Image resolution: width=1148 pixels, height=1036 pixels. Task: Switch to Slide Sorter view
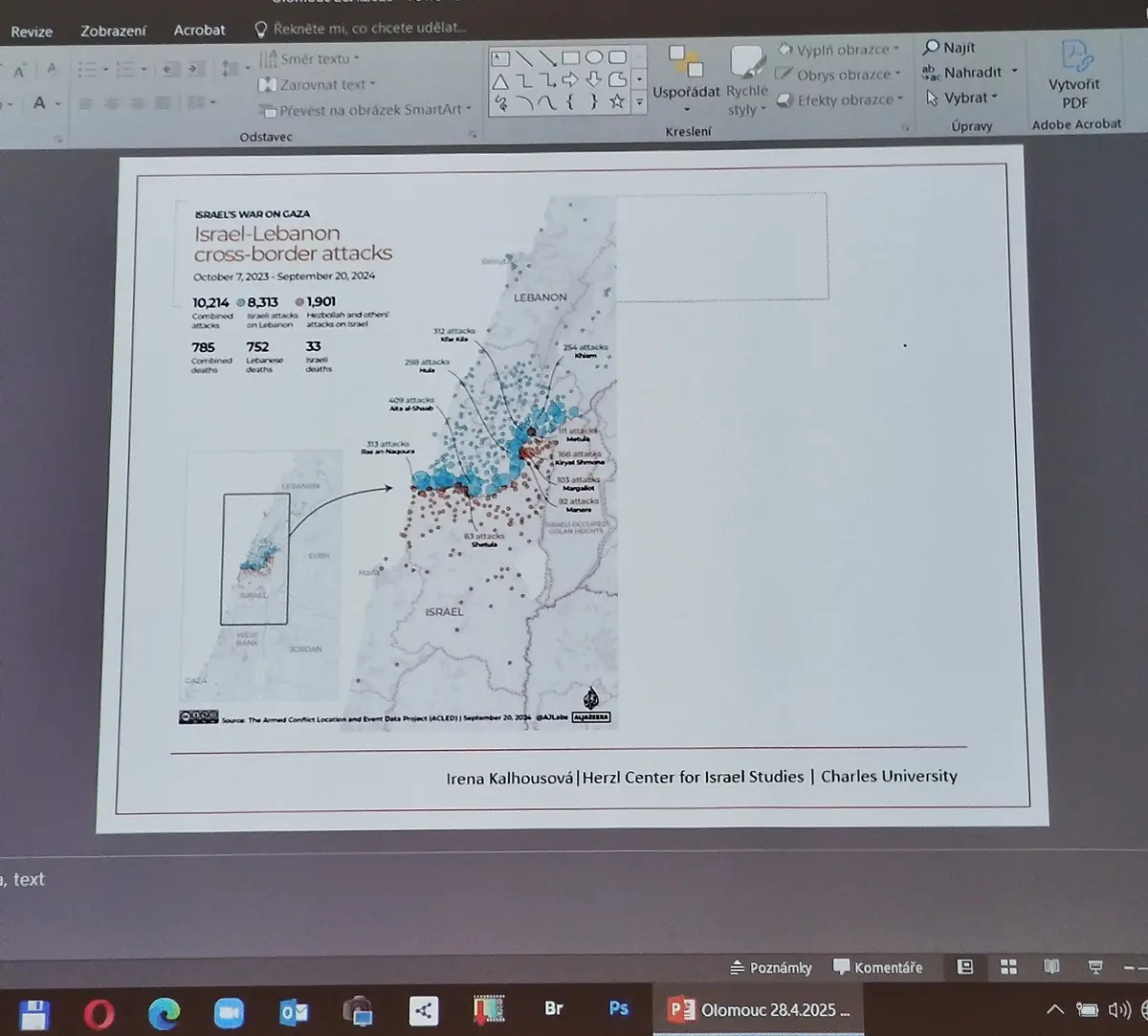point(1008,967)
